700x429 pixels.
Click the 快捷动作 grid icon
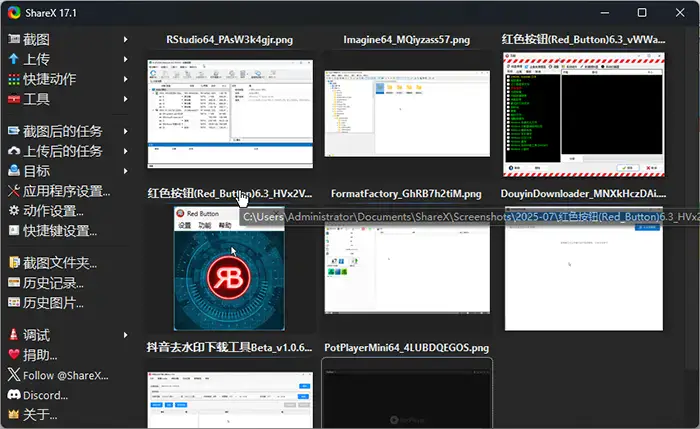coord(14,79)
